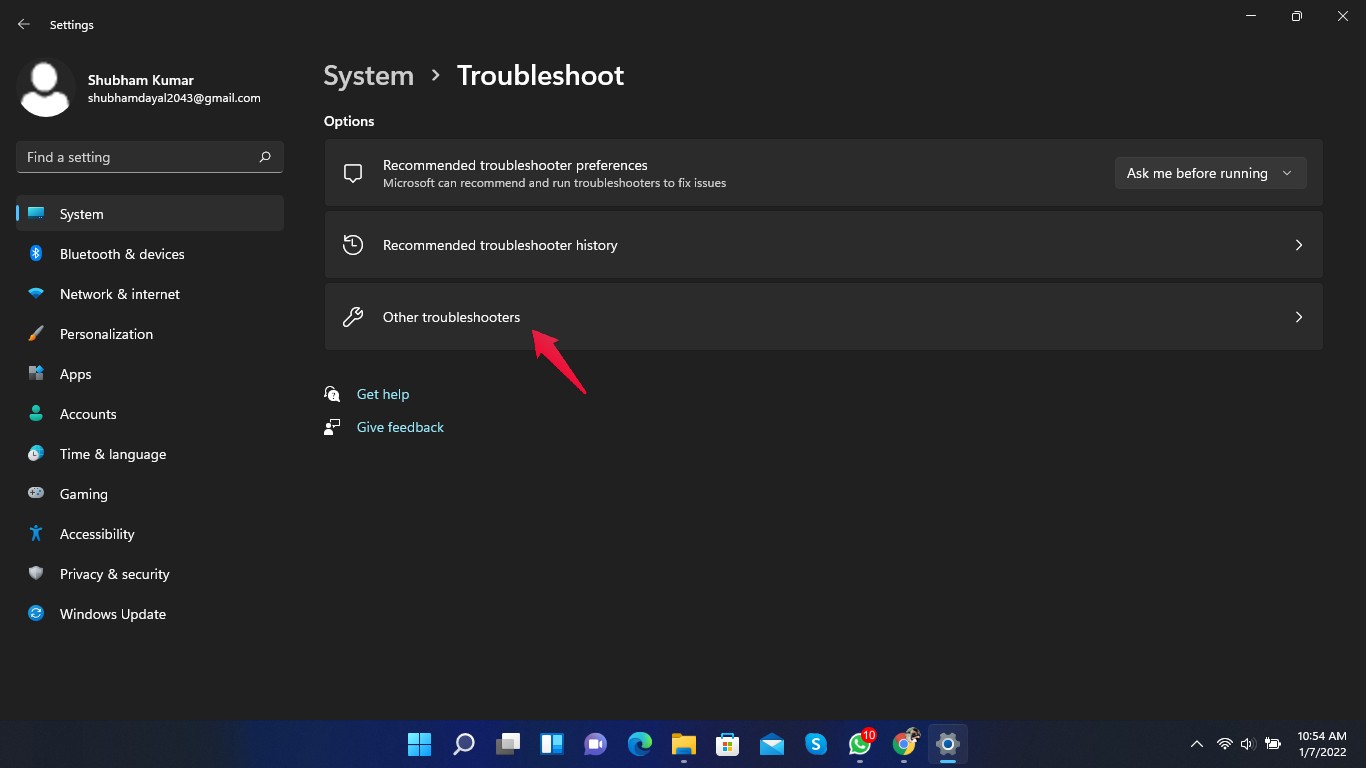Select Network & internet in the sidebar
The image size is (1366, 768).
point(119,294)
